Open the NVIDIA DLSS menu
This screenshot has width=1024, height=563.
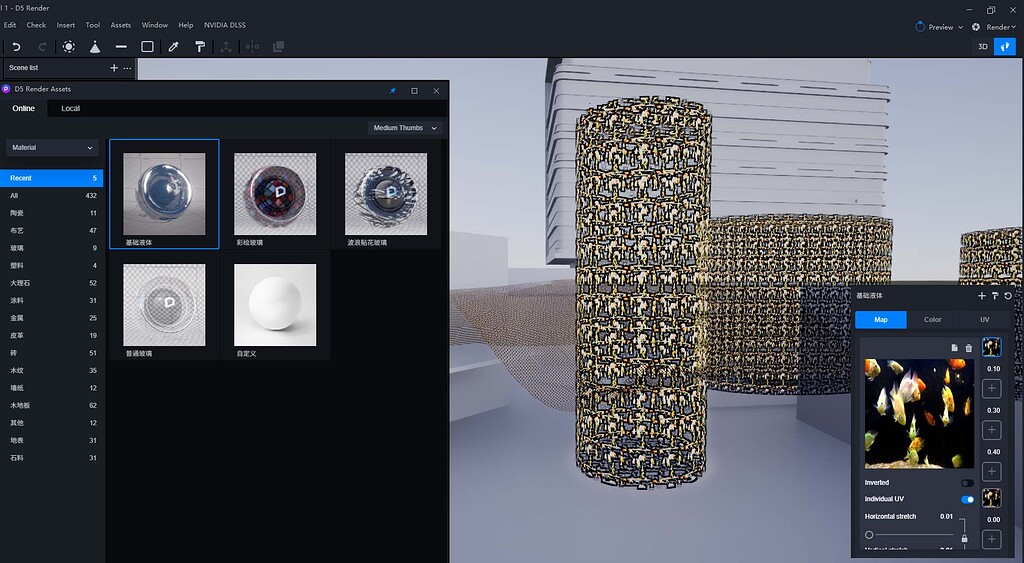[x=225, y=25]
